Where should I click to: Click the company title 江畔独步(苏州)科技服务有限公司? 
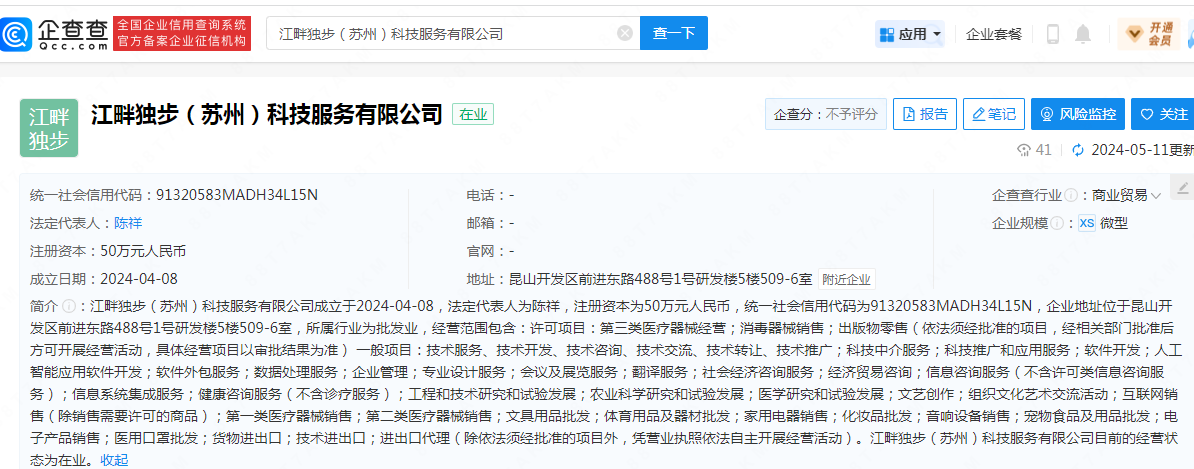(x=267, y=115)
